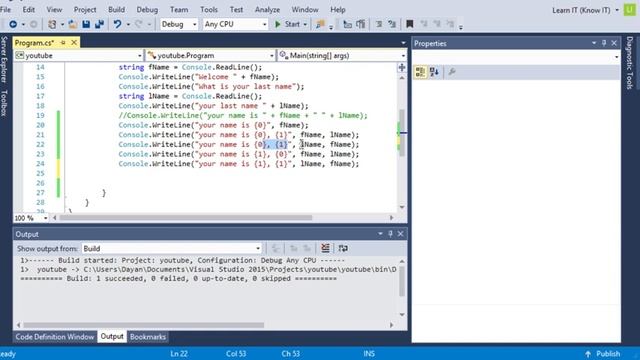Click the Navigate Backward arrow icon
Viewport: 640px width, 360px height.
point(13,24)
